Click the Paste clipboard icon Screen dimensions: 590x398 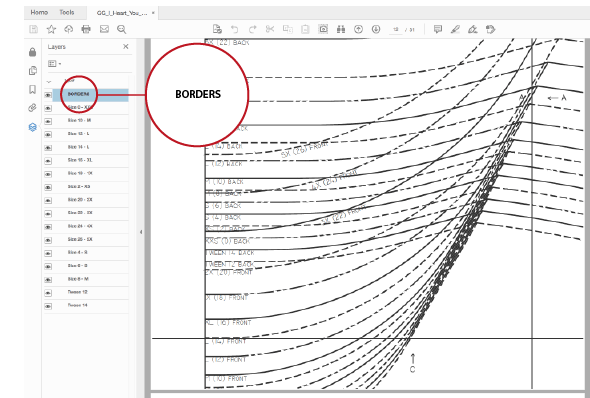point(305,29)
